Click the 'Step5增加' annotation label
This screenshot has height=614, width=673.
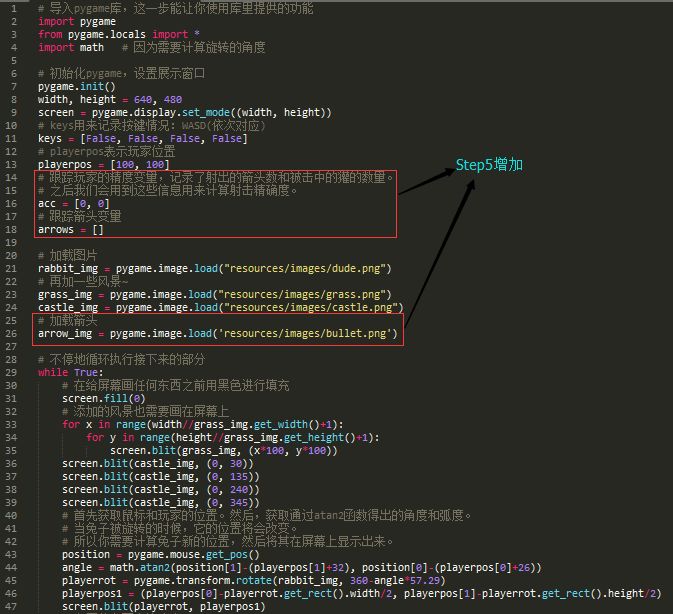[489, 164]
